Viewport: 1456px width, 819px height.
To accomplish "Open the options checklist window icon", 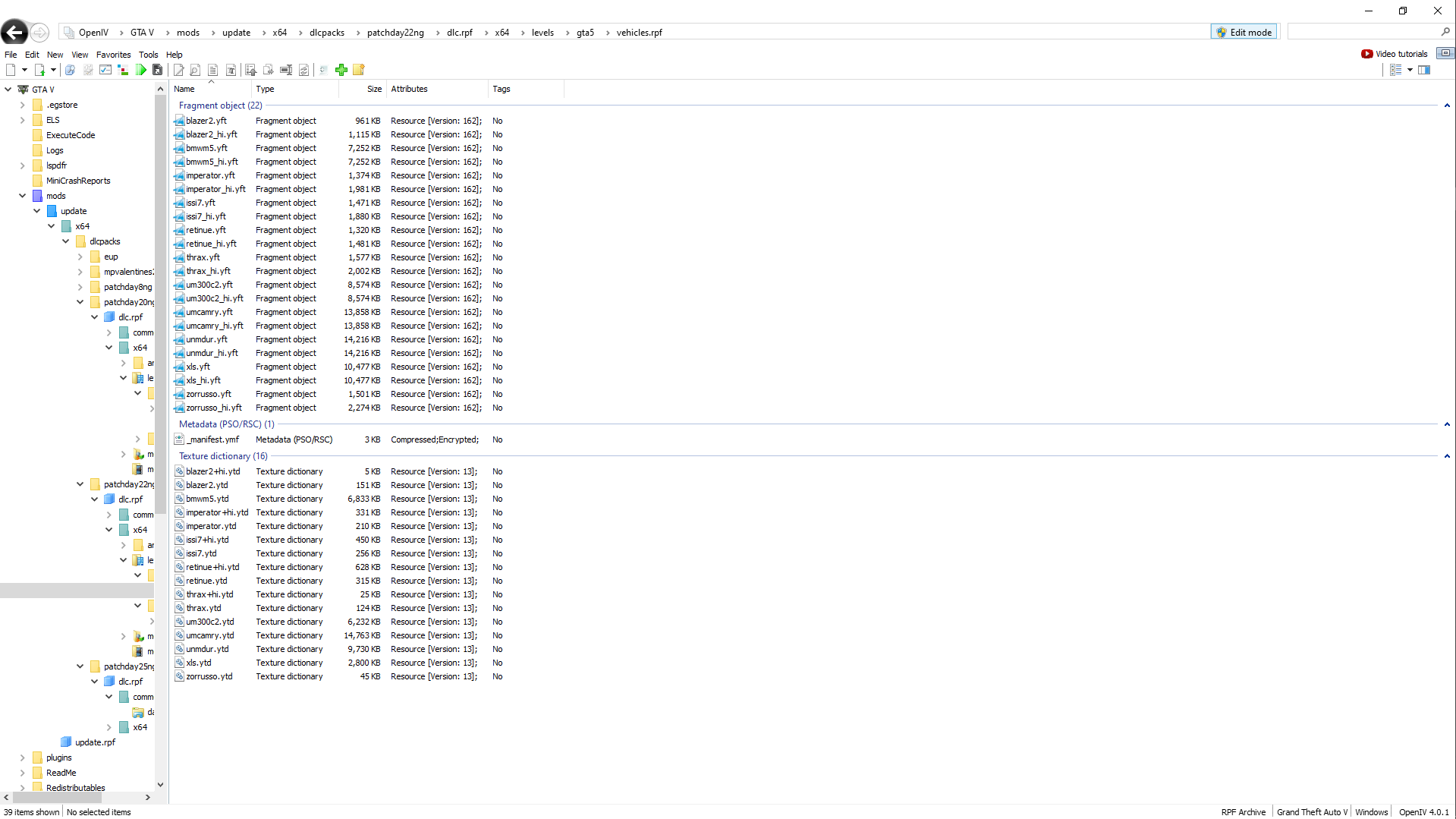I will click(x=105, y=70).
